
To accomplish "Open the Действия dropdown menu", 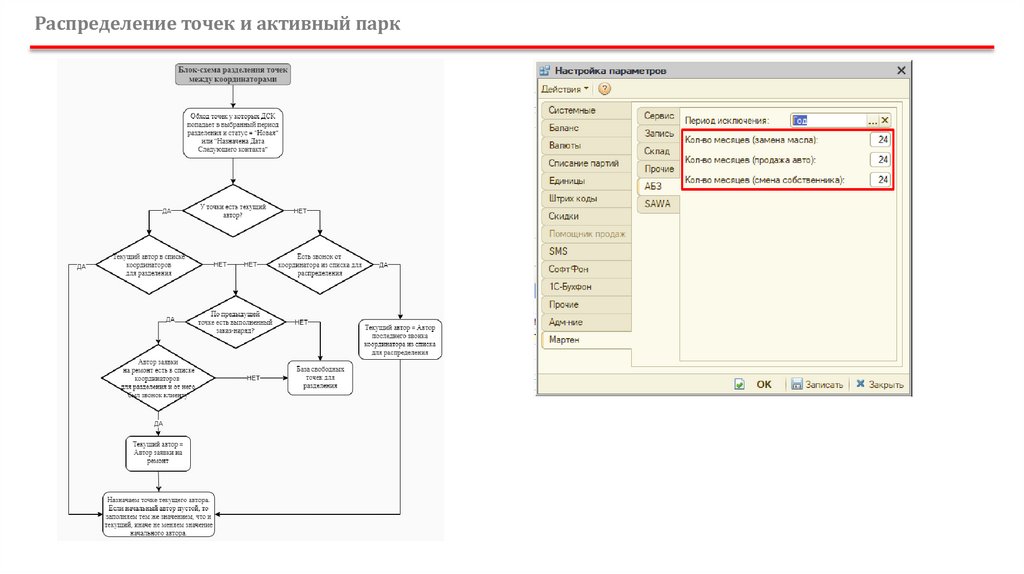I will (x=565, y=89).
